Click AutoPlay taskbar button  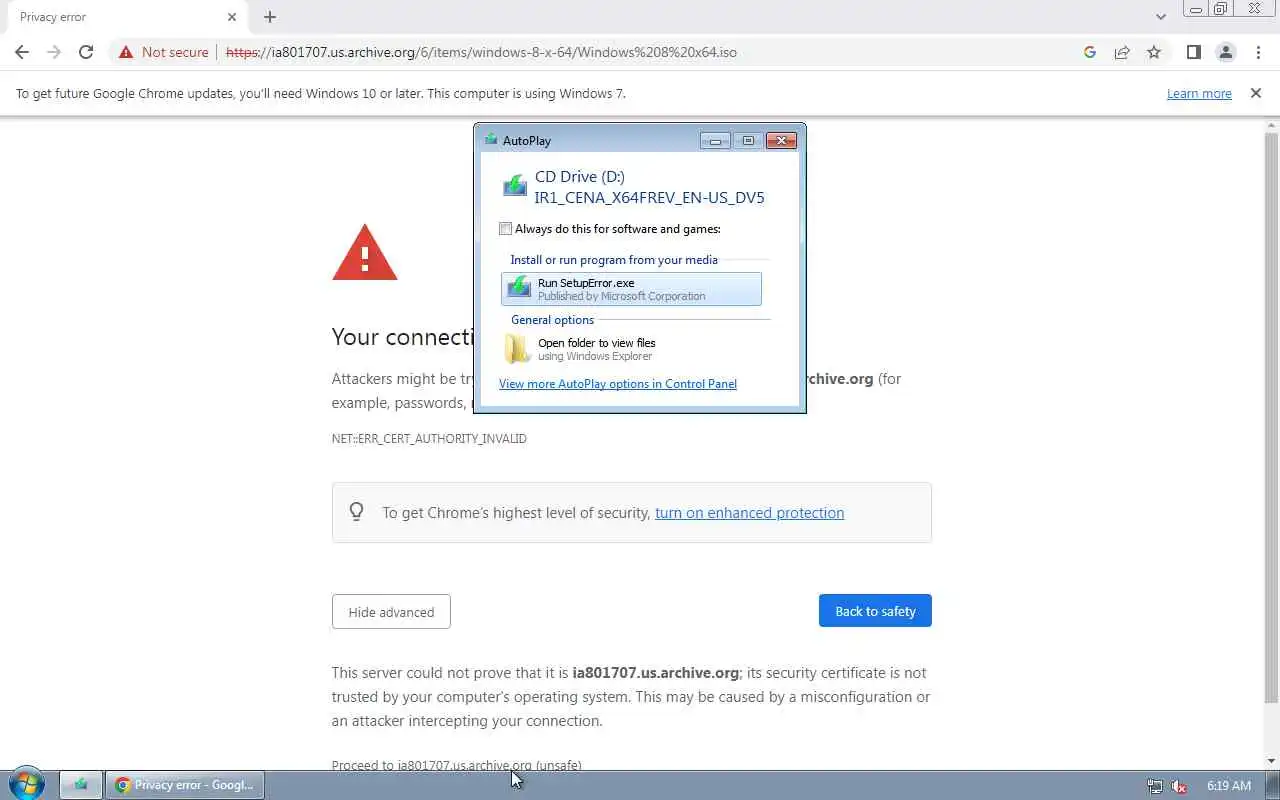coord(81,785)
